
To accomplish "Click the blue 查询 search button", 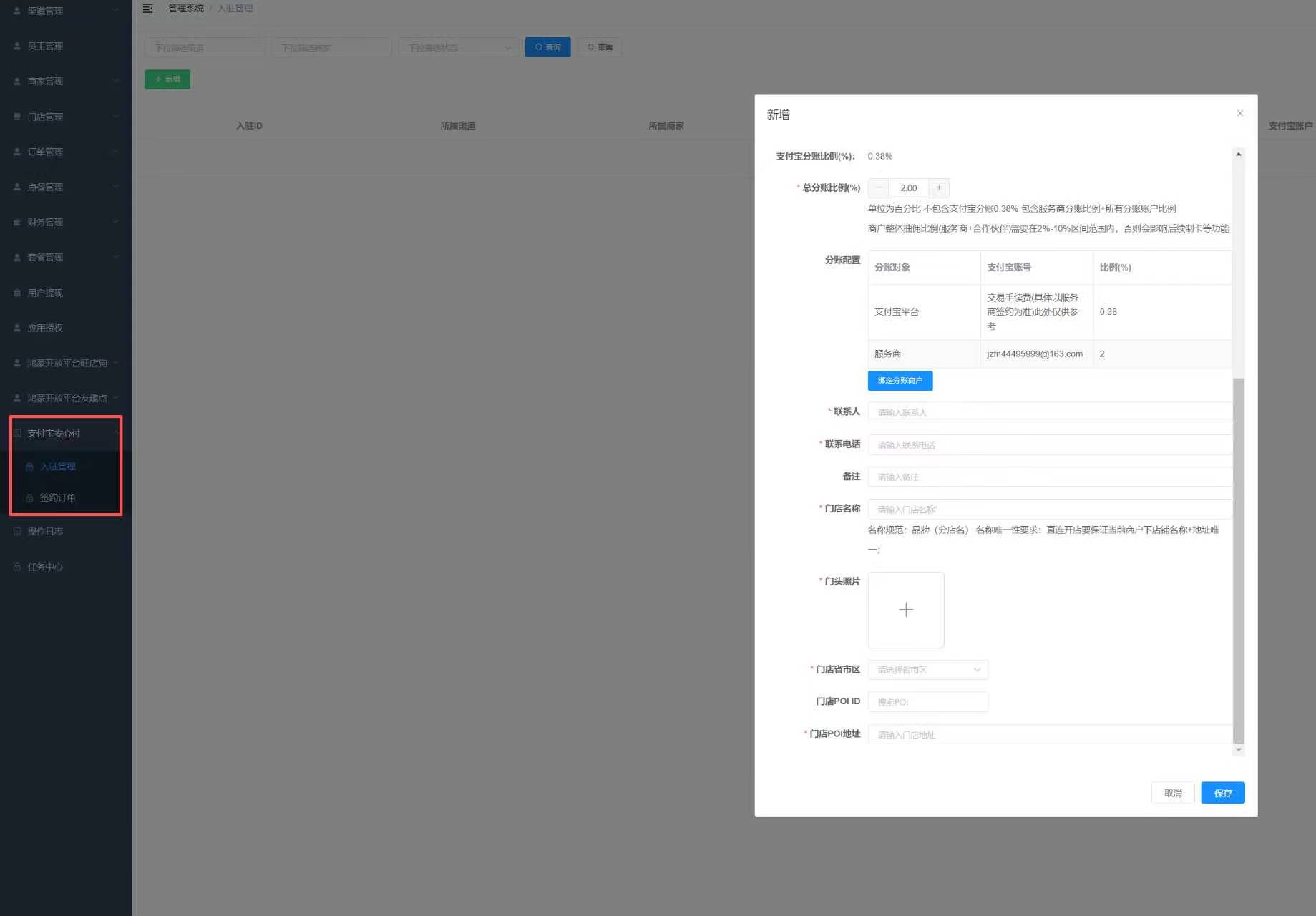I will point(548,47).
